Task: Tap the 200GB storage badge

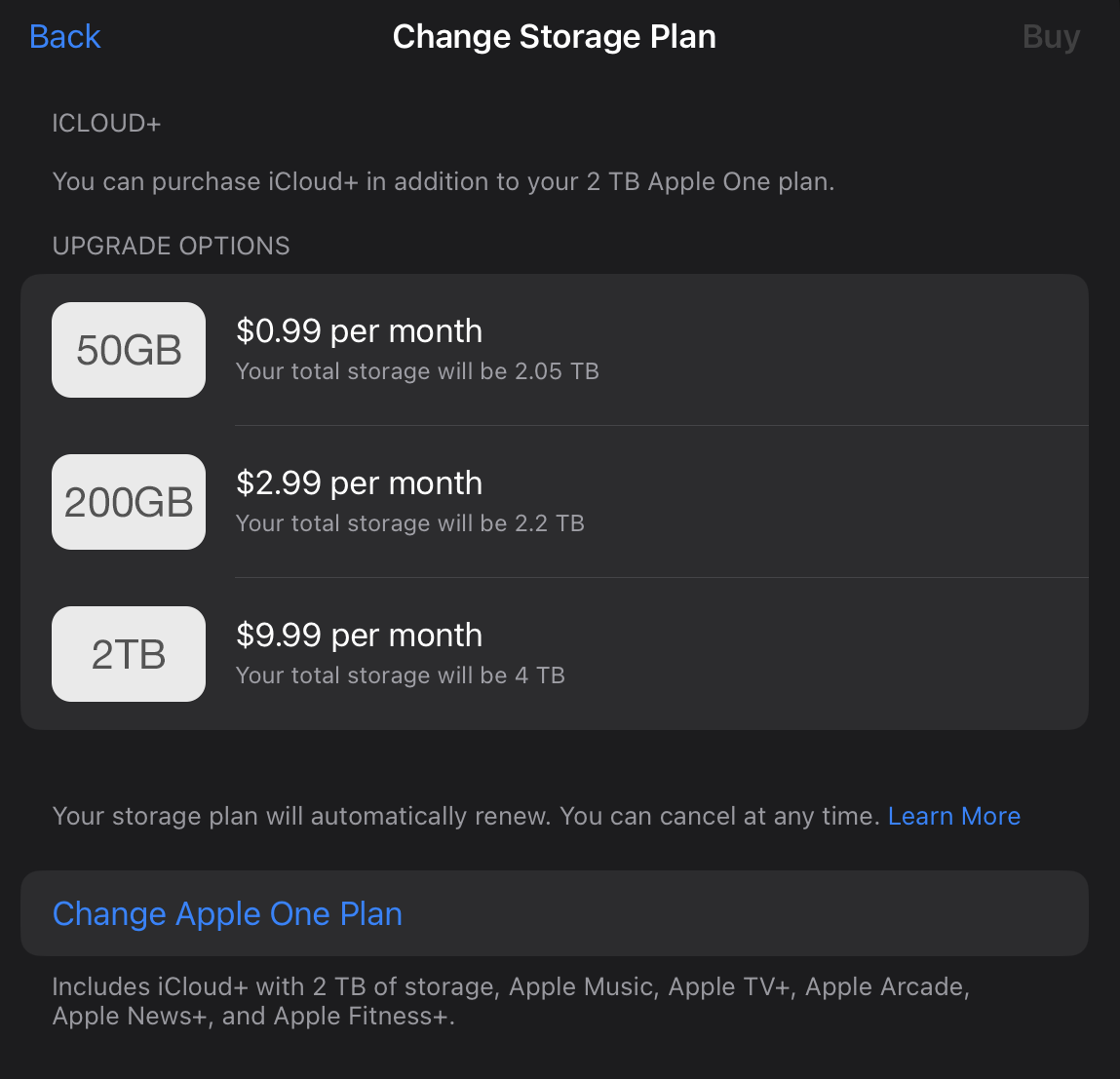Action: [129, 502]
